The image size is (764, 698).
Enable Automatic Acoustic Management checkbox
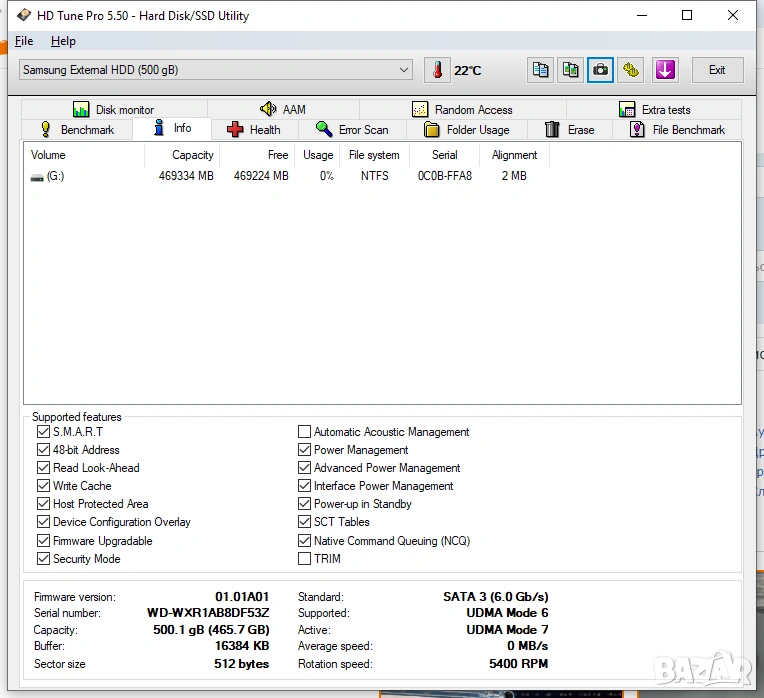coord(304,432)
